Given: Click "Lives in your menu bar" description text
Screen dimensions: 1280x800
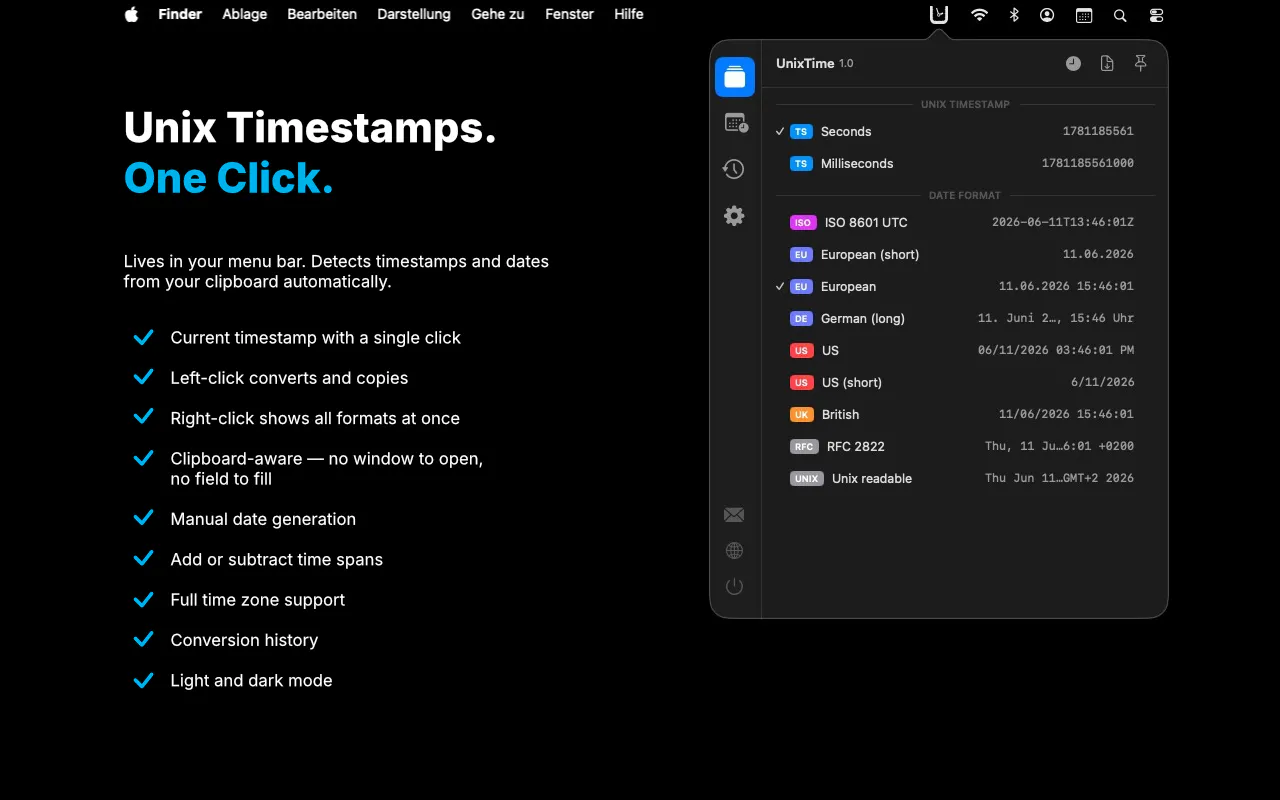Looking at the screenshot, I should [336, 271].
